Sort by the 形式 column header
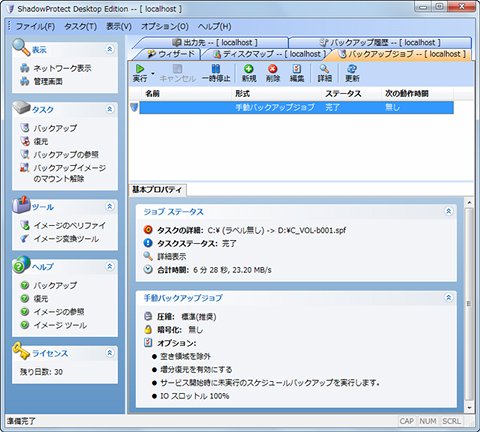The width and height of the screenshot is (480, 432). 277,94
